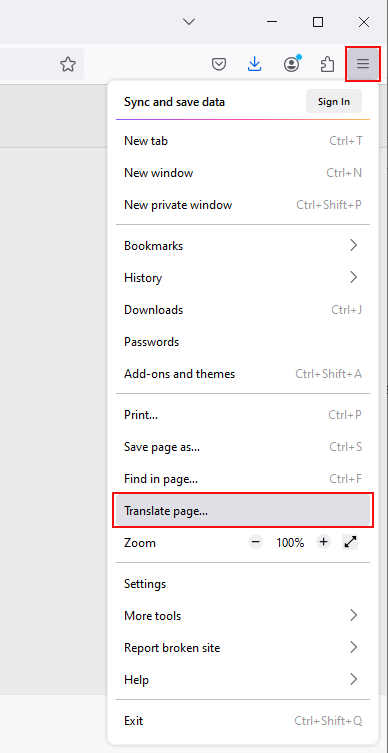
Task: Open Add-ons and themes
Action: (243, 374)
